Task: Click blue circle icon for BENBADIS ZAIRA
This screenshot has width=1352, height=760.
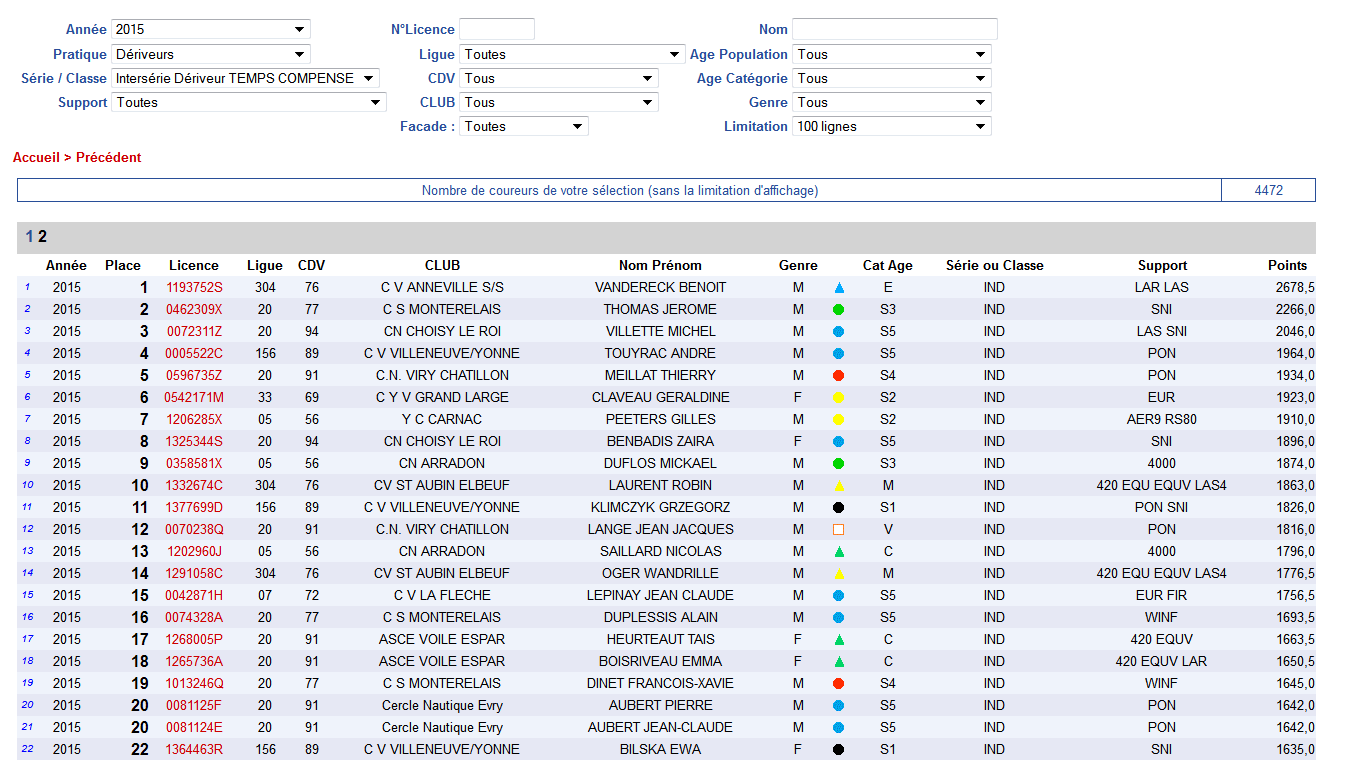Action: tap(839, 442)
